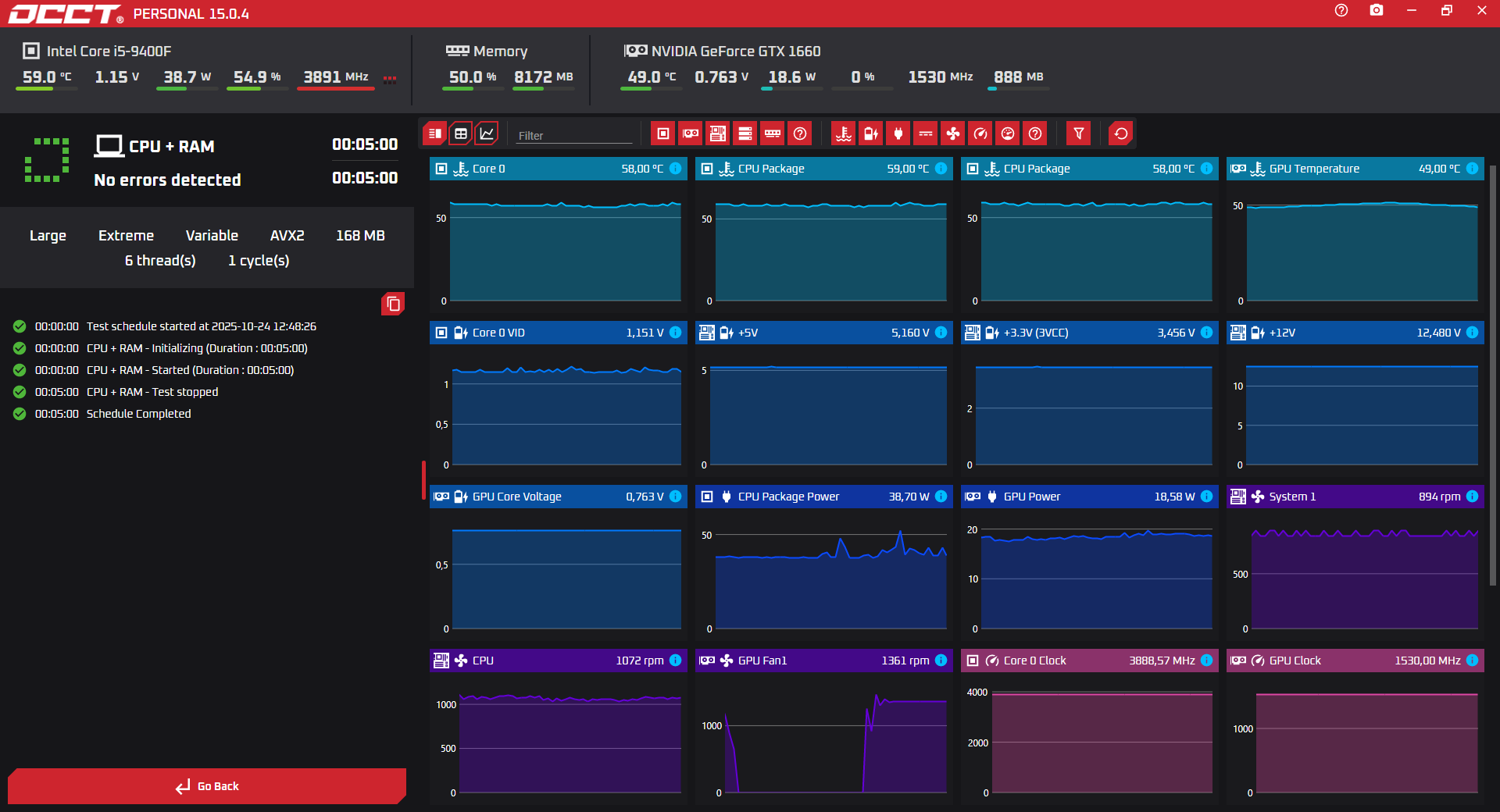Click the Go Back button

[207, 786]
